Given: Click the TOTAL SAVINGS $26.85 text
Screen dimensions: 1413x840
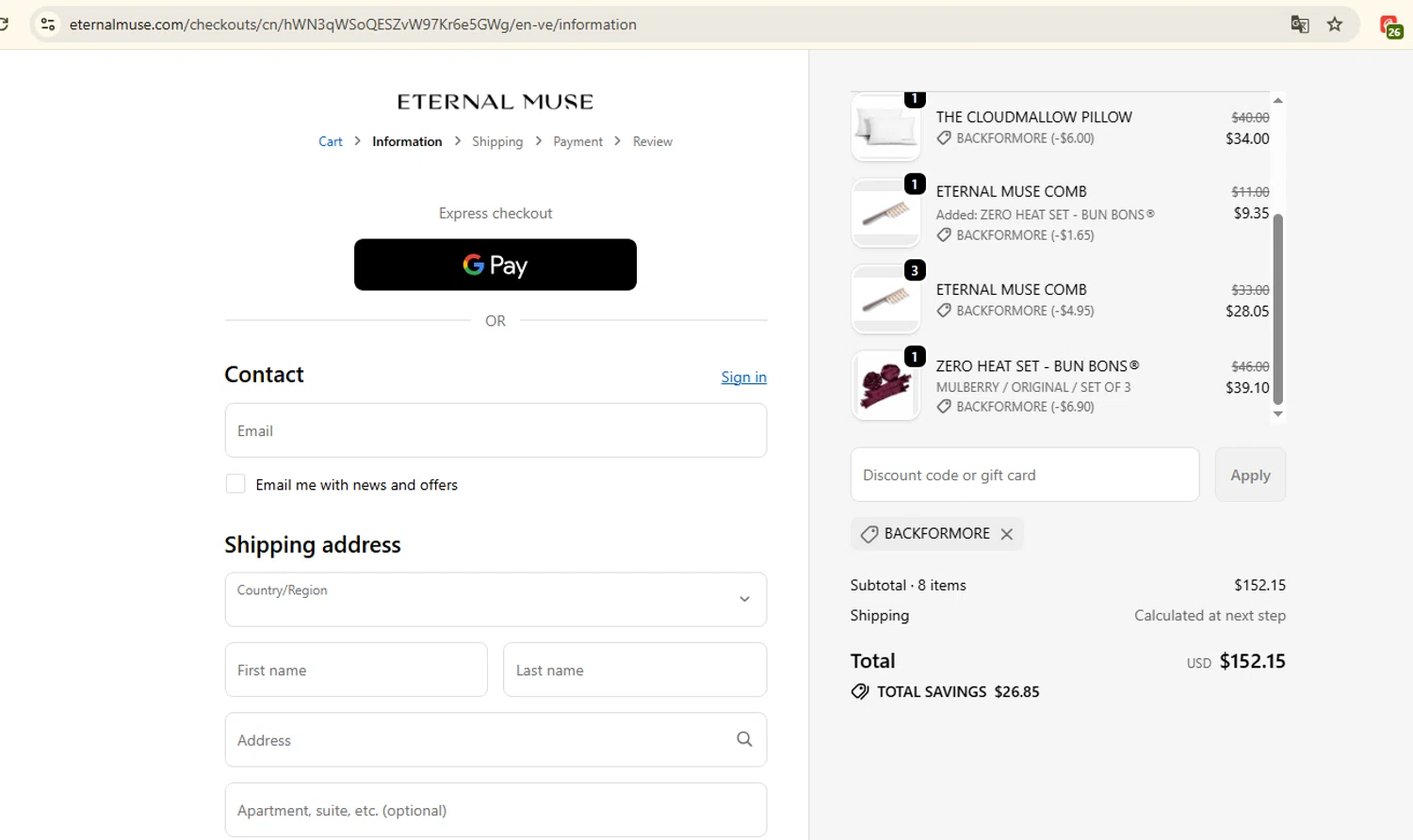Looking at the screenshot, I should (958, 691).
